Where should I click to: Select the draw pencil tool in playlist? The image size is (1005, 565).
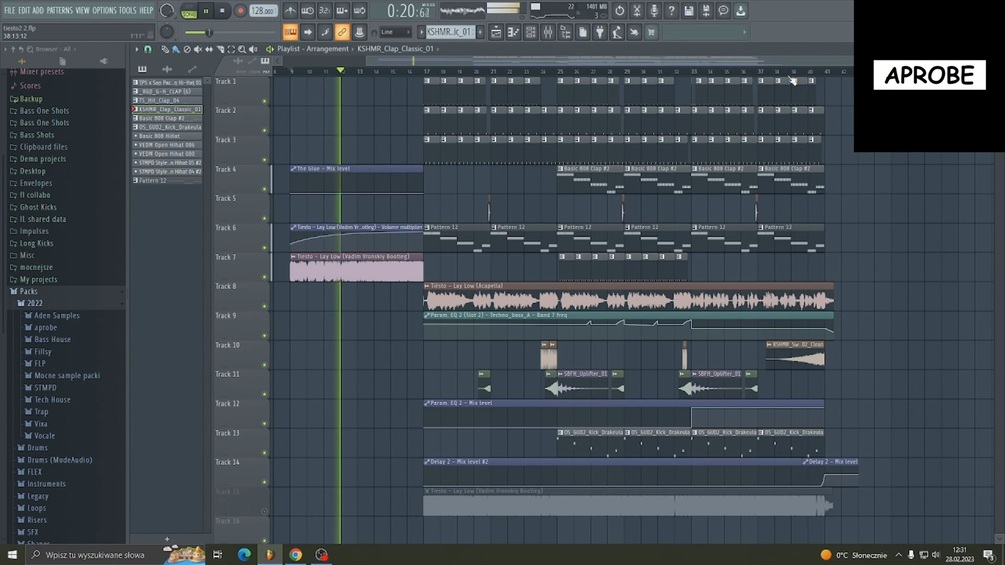(165, 49)
